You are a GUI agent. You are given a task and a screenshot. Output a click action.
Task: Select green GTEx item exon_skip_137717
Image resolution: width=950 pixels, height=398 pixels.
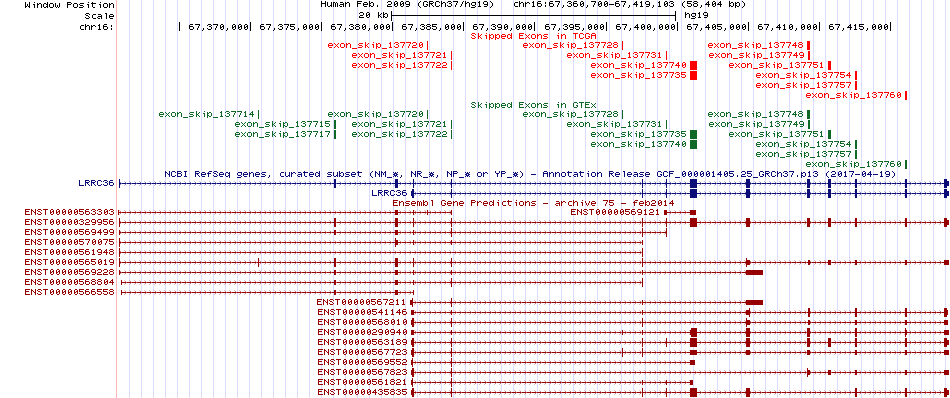coord(283,134)
